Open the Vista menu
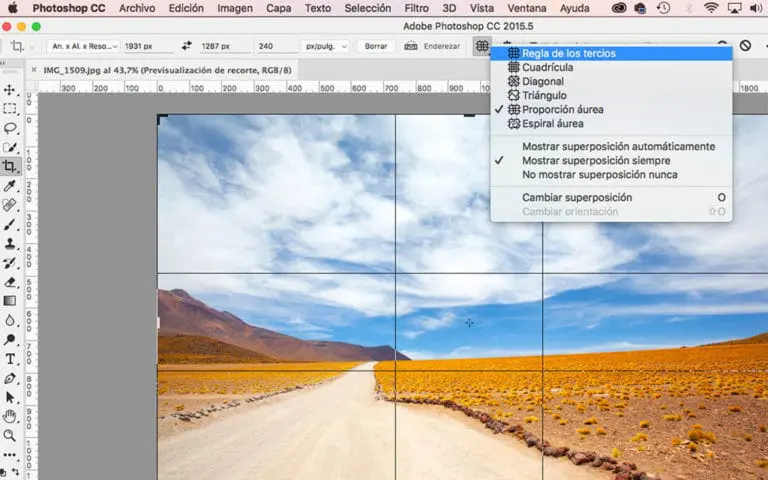 coord(482,8)
